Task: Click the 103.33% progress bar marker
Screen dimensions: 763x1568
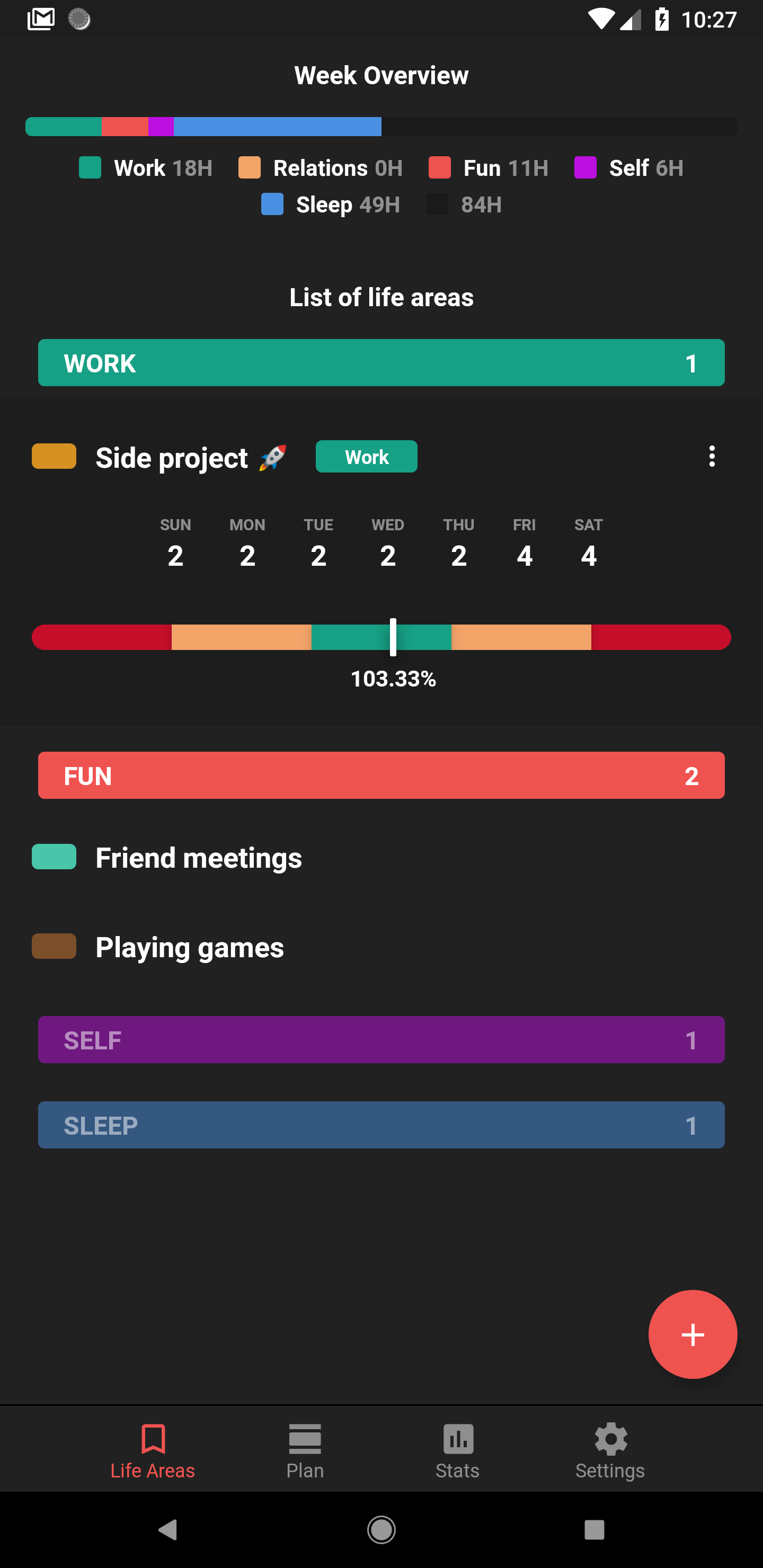Action: 393,637
